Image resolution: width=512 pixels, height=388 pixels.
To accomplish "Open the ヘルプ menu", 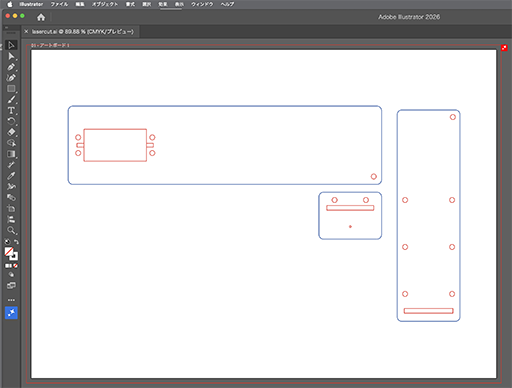I will click(x=227, y=4).
